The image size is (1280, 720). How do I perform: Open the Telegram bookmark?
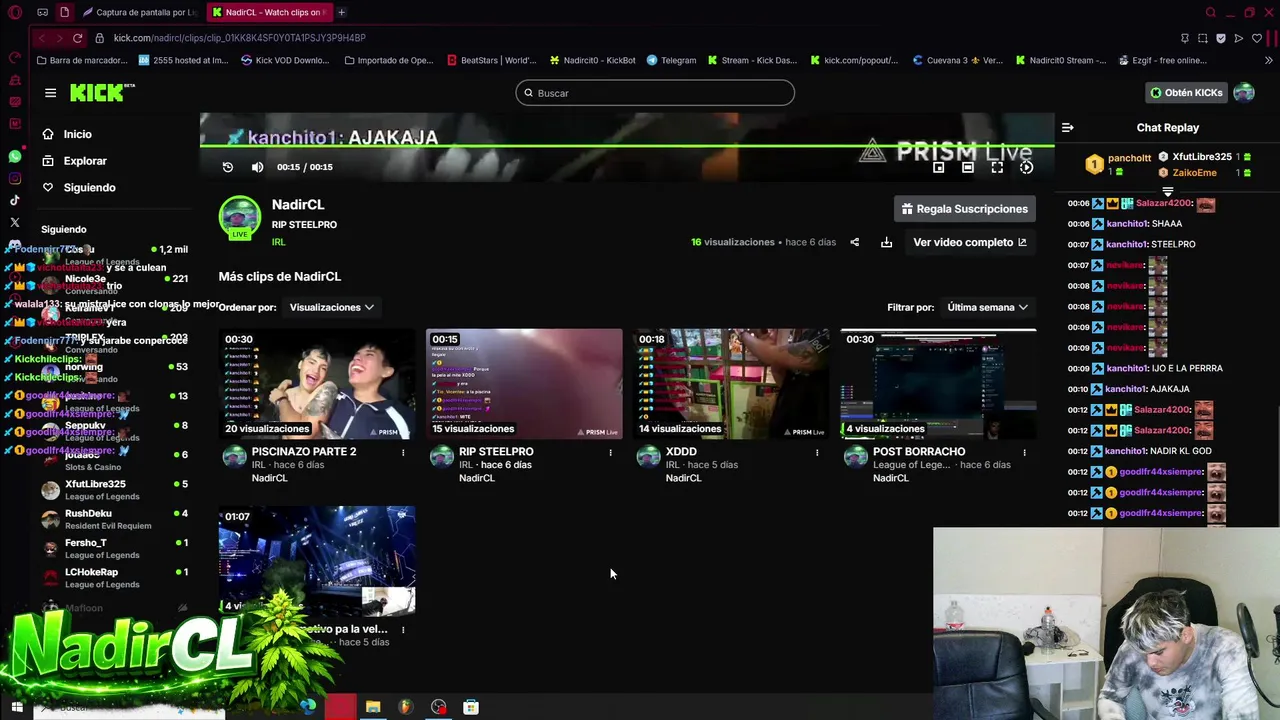[671, 60]
